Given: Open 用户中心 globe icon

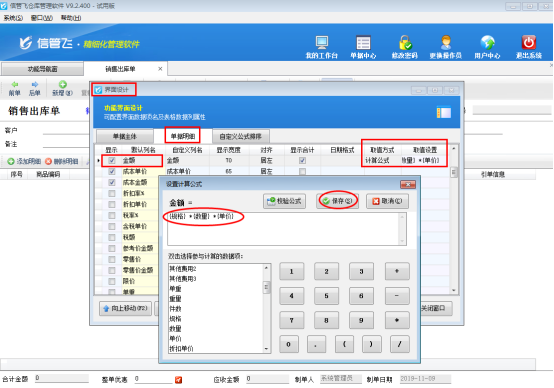Looking at the screenshot, I should pos(487,42).
